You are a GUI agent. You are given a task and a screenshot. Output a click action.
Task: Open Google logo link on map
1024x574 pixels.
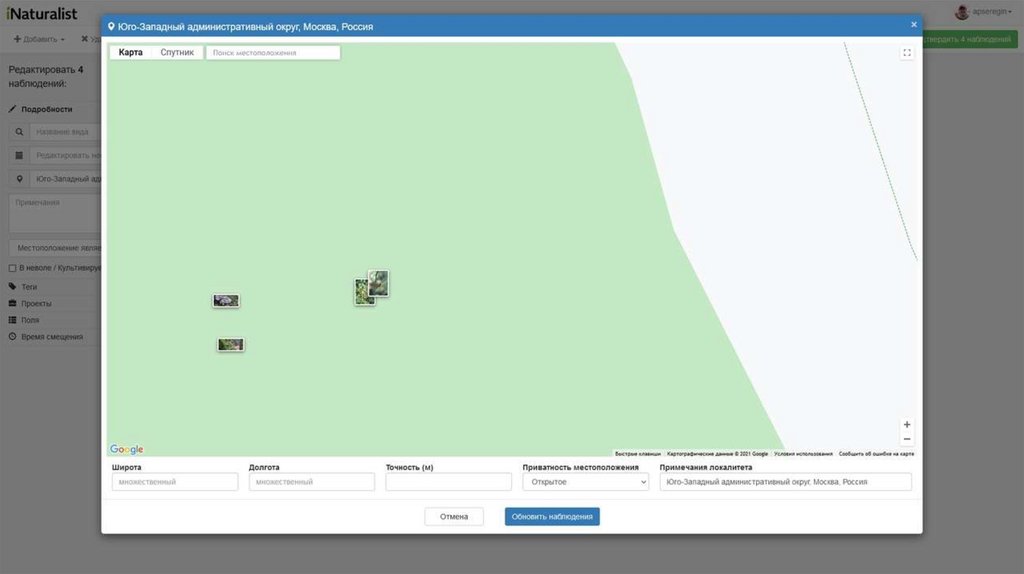(x=127, y=449)
